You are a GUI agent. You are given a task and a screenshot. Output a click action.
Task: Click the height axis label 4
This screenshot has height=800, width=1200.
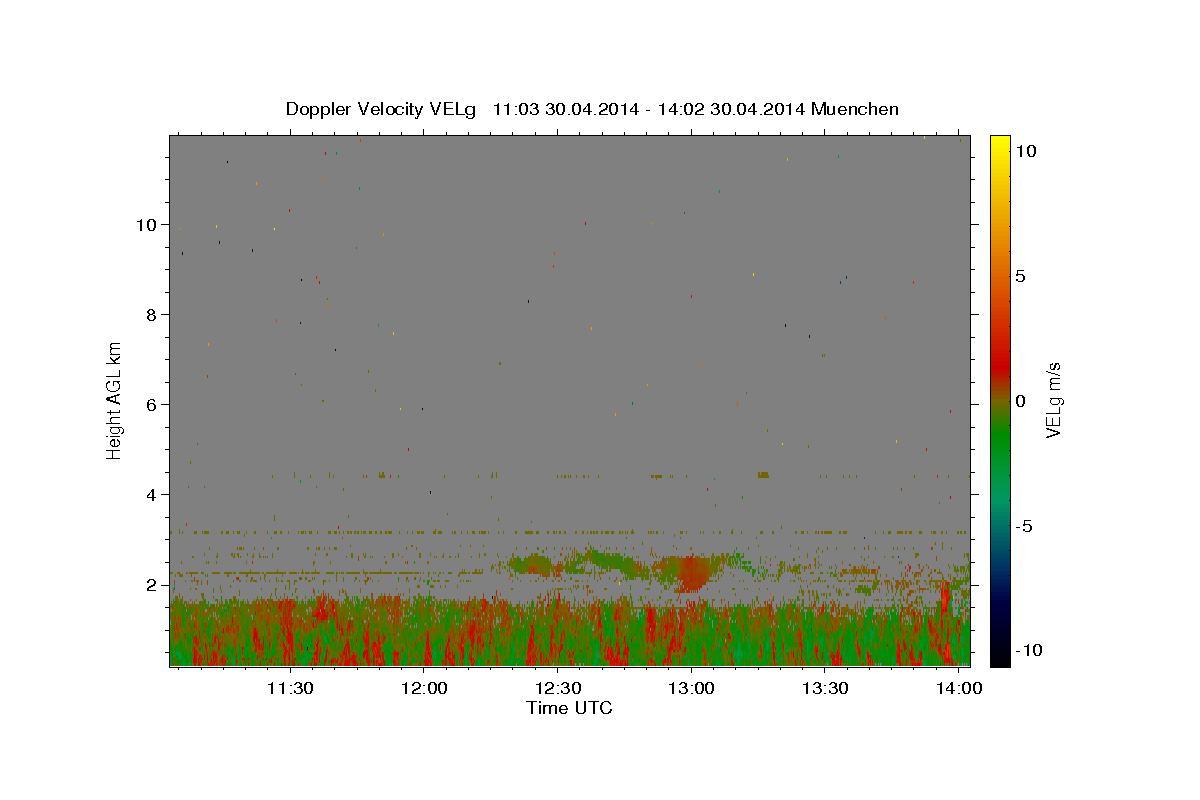pos(152,495)
